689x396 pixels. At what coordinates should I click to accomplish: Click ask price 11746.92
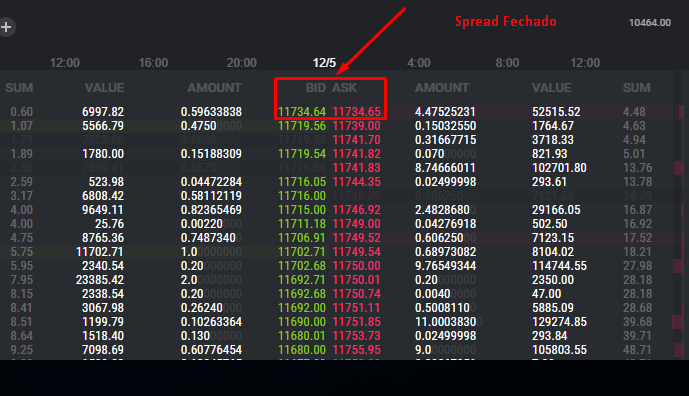point(356,210)
